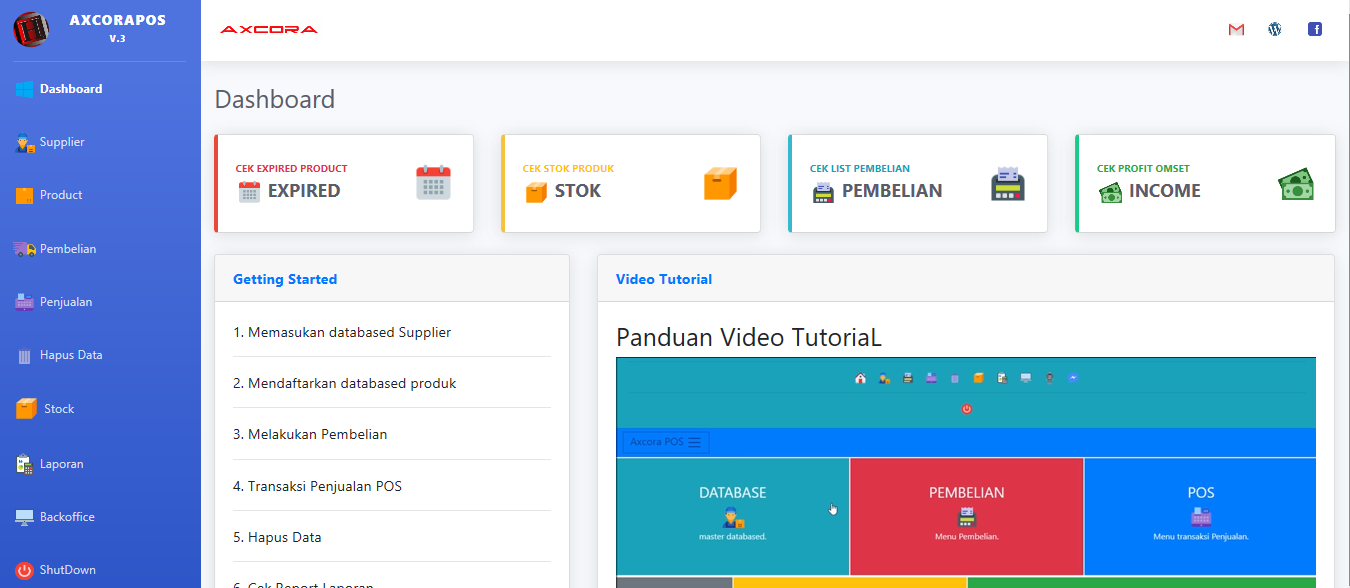Image resolution: width=1350 pixels, height=588 pixels.
Task: Click the ShutDown power icon
Action: 25,571
